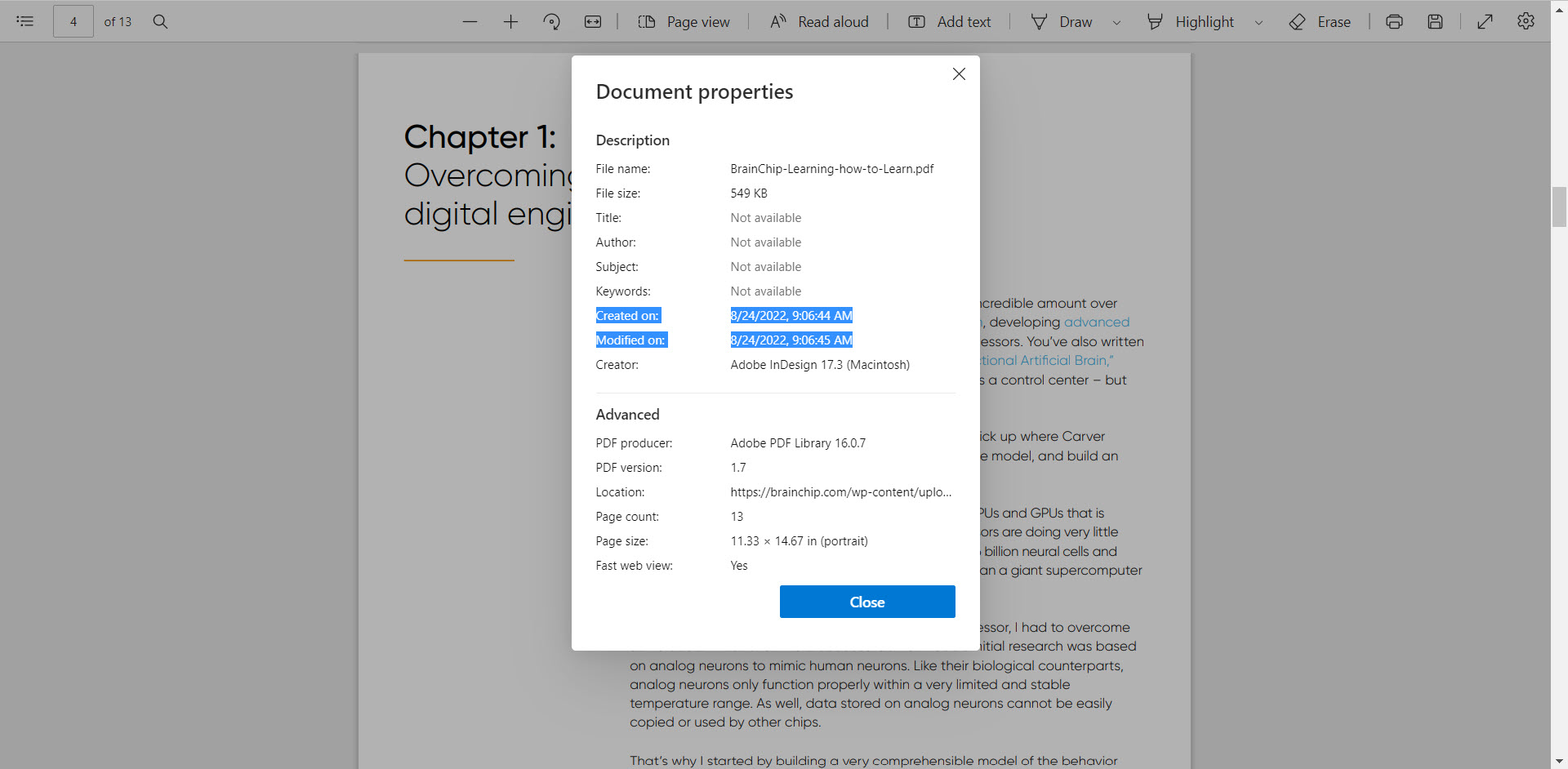Rotate the PDF page with rotate icon
This screenshot has height=769, width=1568.
(x=552, y=21)
